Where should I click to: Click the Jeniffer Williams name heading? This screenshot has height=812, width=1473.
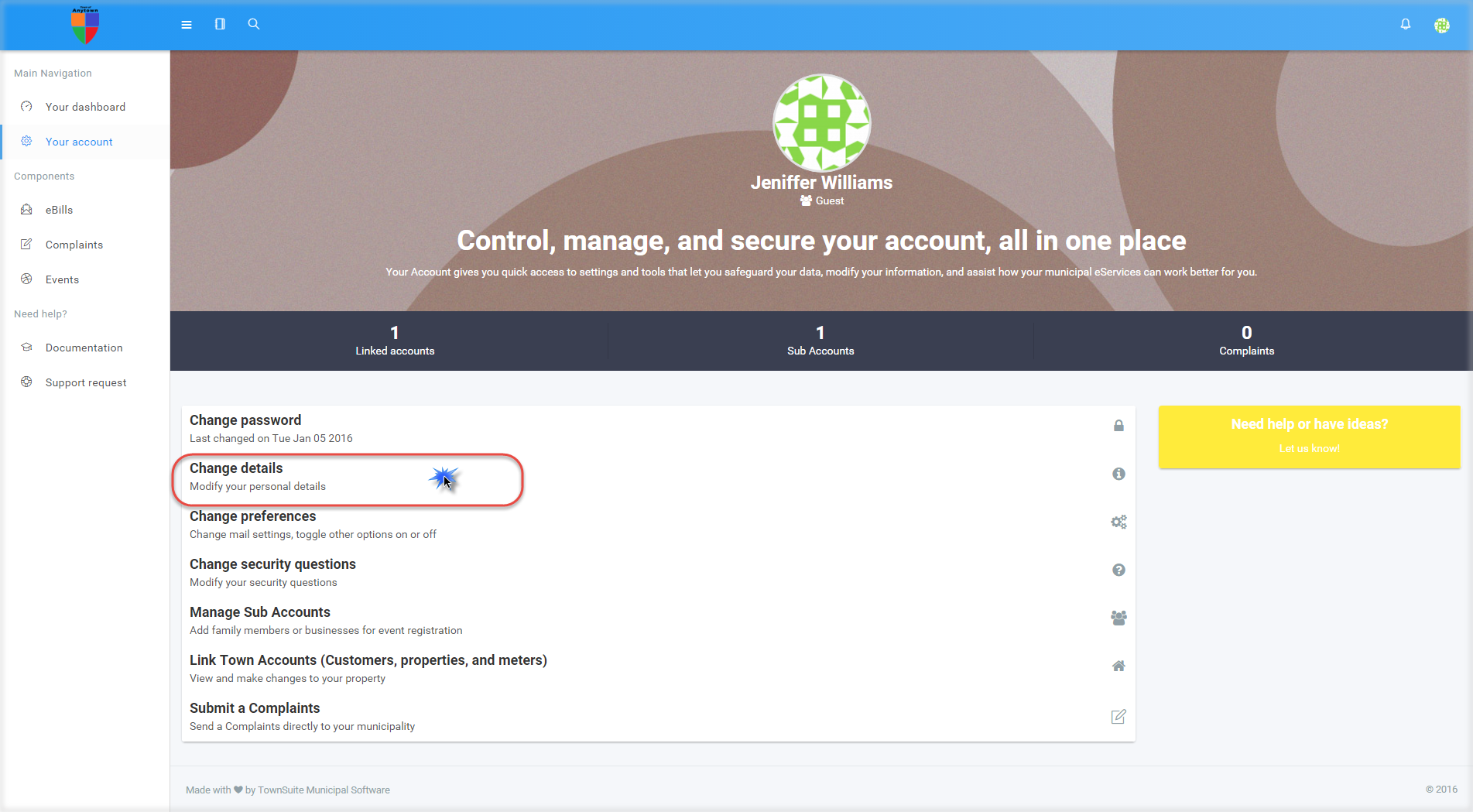821,182
